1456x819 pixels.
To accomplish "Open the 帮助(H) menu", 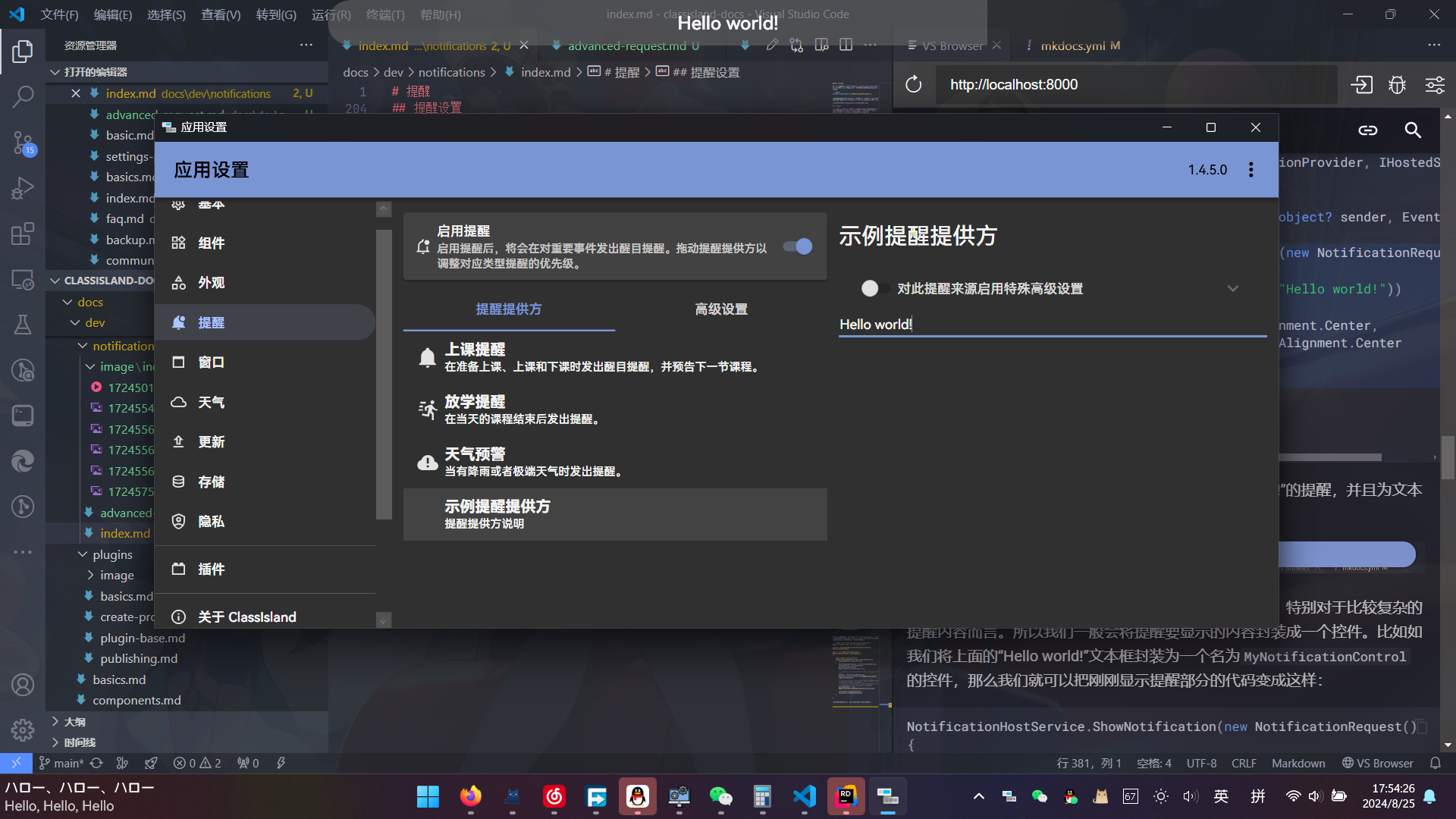I will tap(440, 14).
